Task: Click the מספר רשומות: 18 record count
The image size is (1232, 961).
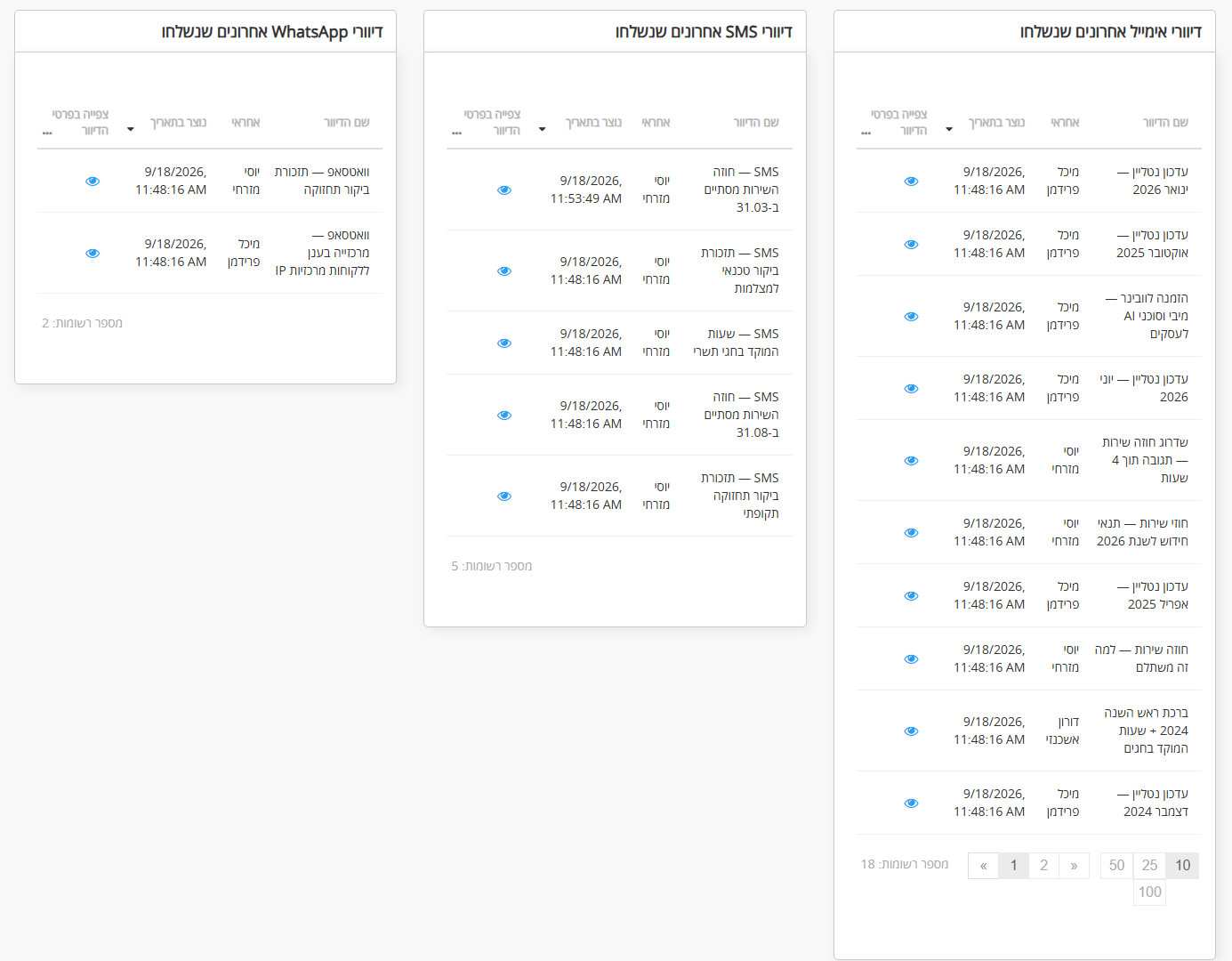Action: point(905,864)
